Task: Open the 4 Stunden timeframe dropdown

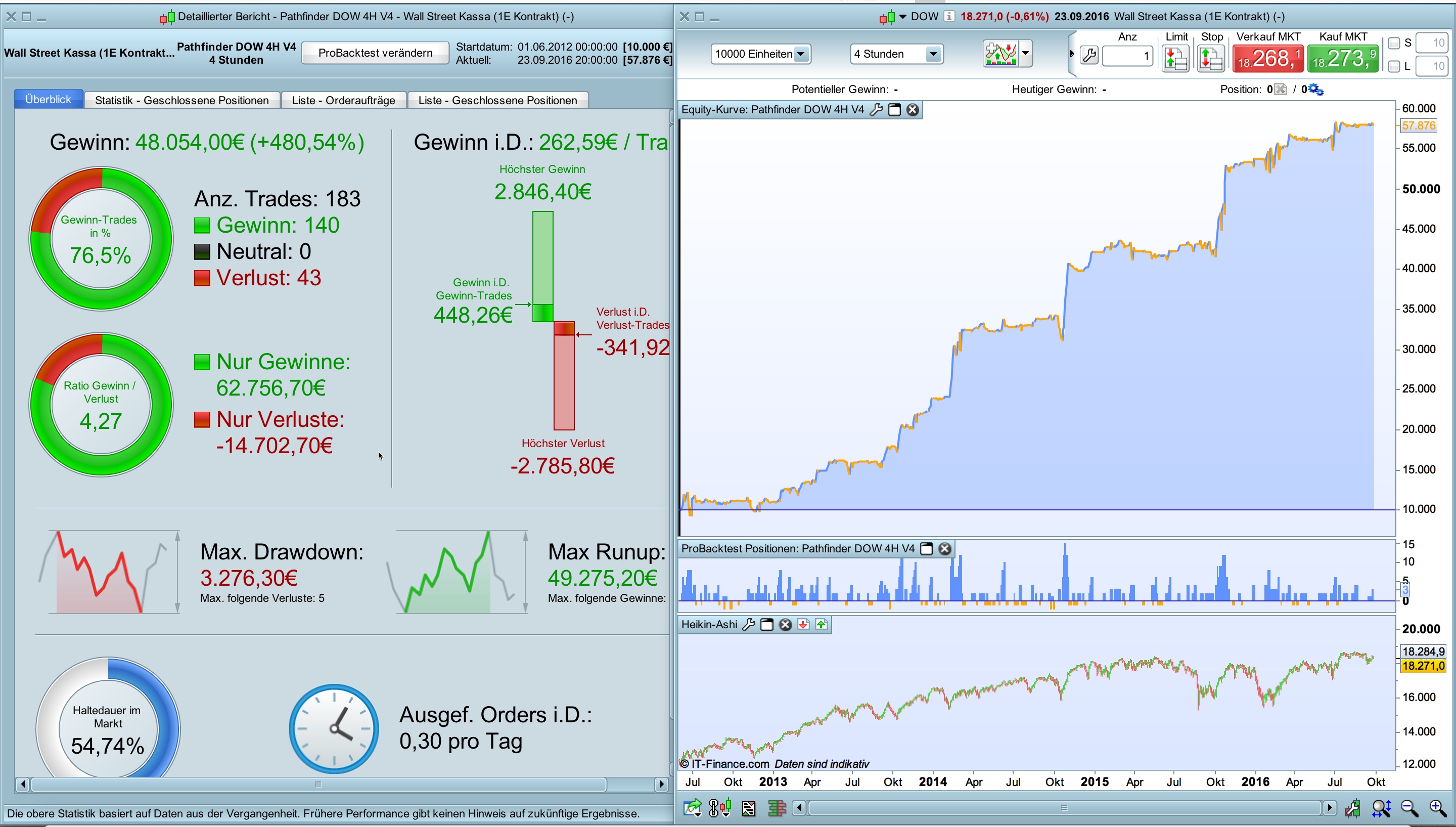Action: click(x=933, y=54)
